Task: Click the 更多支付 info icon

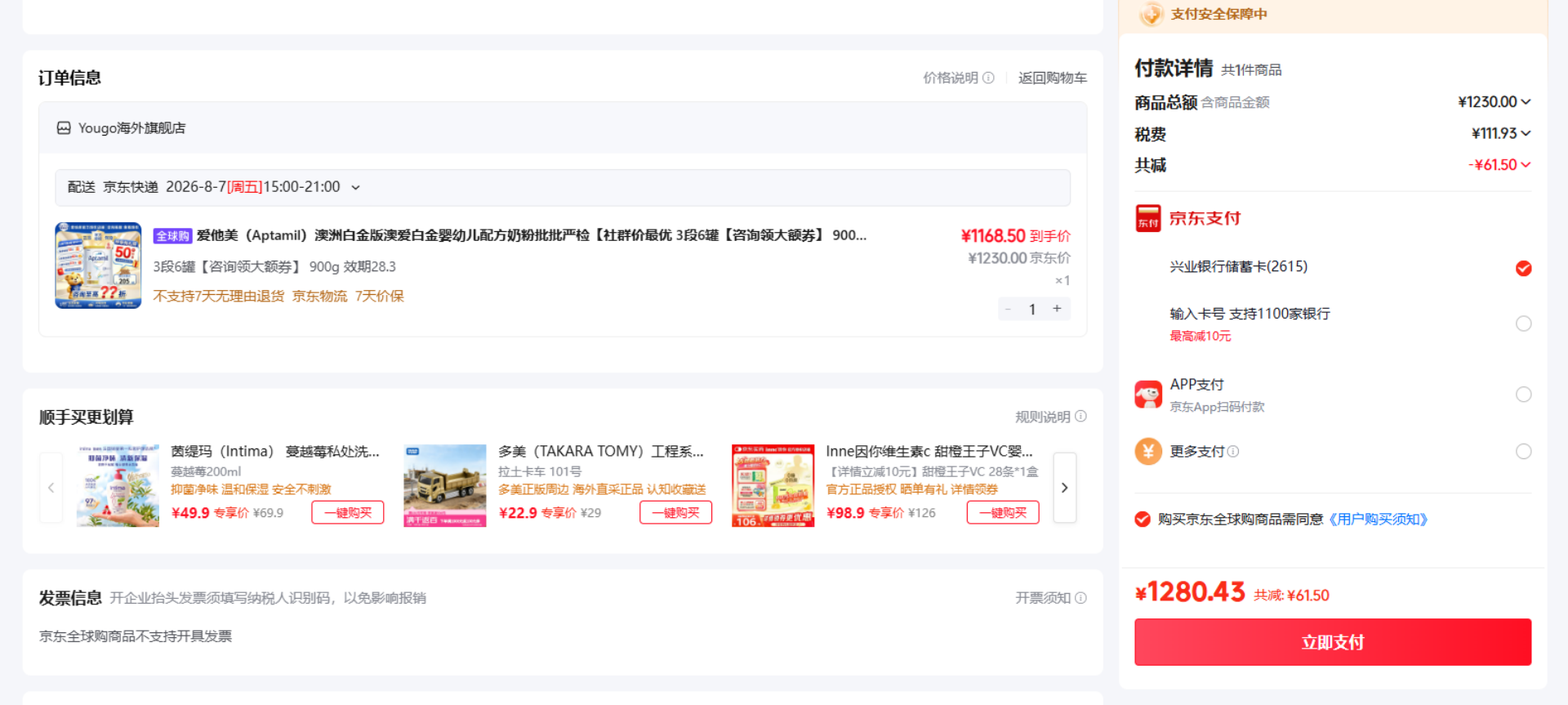Action: (1233, 452)
